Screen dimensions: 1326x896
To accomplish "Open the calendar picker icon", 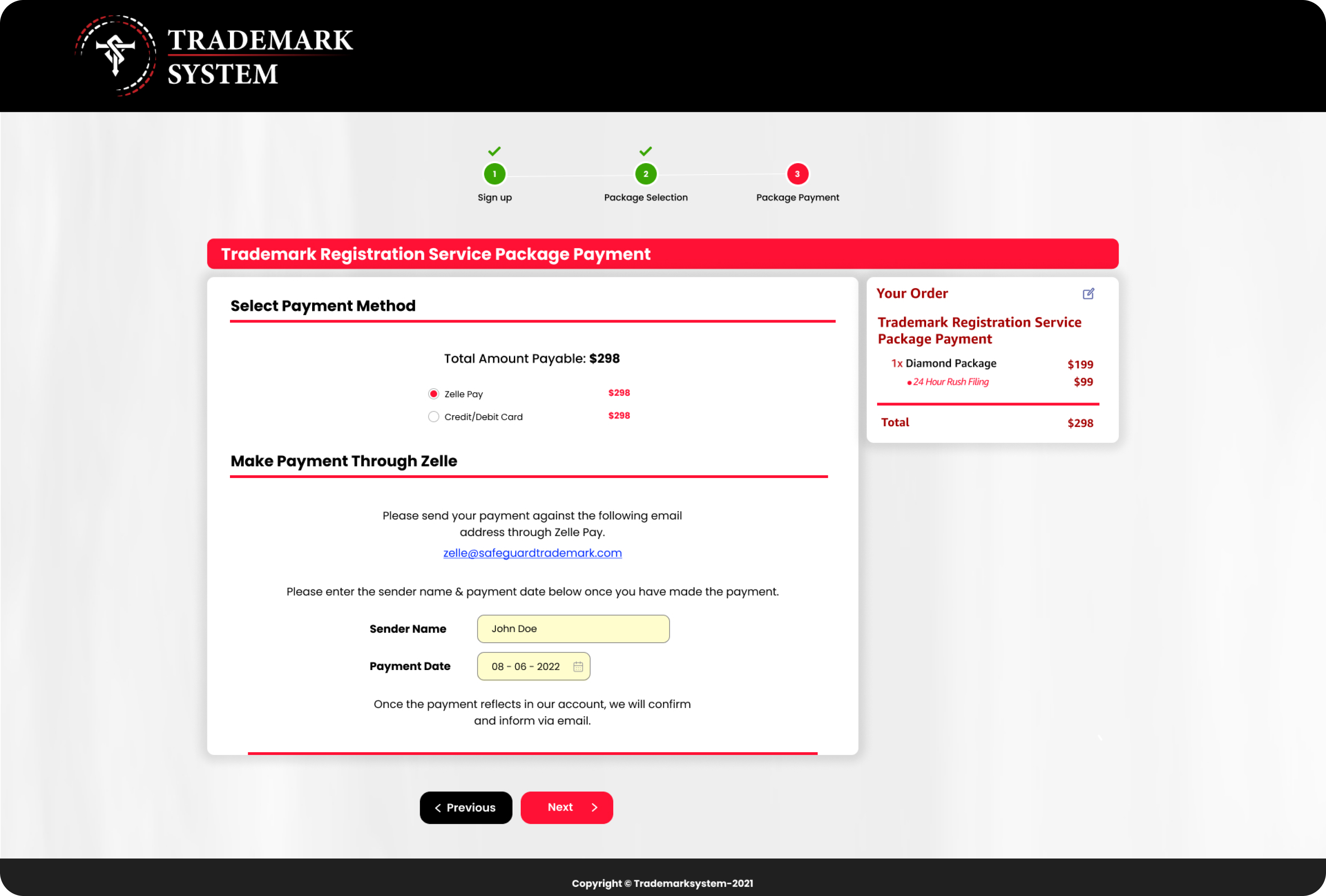I will pos(578,667).
